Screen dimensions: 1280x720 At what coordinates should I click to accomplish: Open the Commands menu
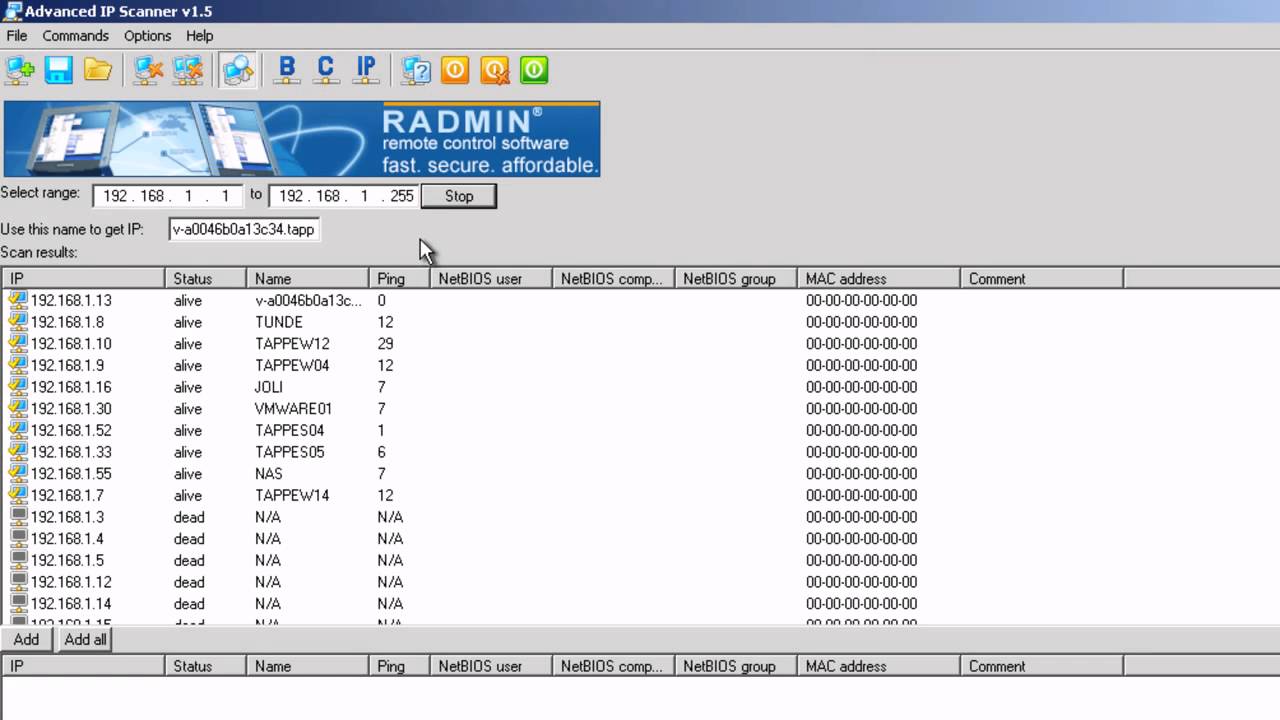pyautogui.click(x=75, y=36)
